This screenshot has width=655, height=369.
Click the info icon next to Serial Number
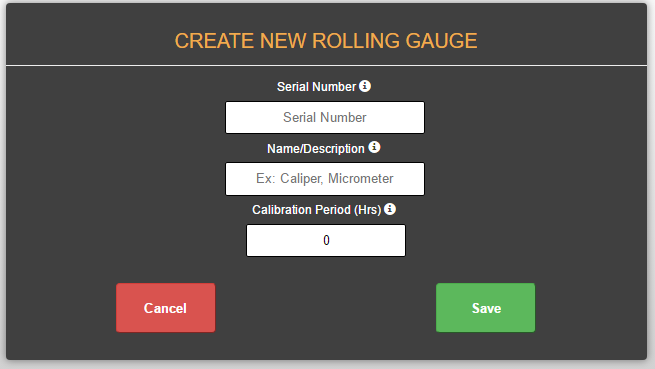click(365, 86)
